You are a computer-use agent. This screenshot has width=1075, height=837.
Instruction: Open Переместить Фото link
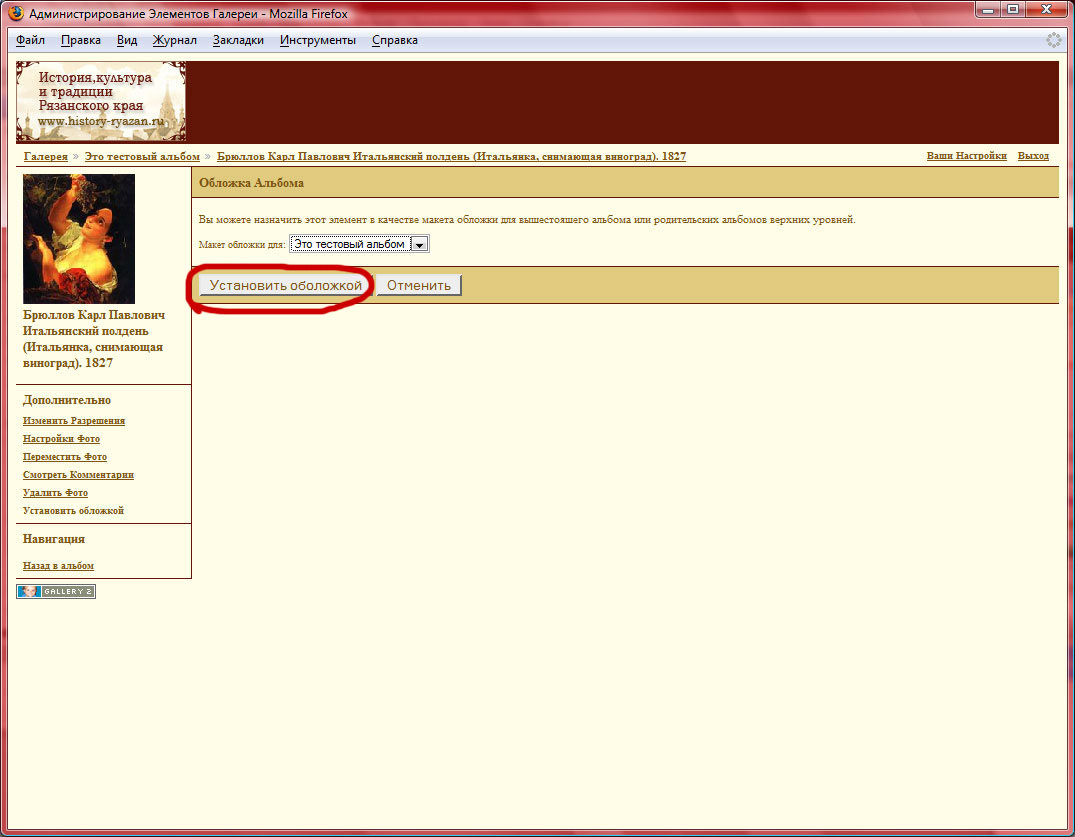coord(65,457)
